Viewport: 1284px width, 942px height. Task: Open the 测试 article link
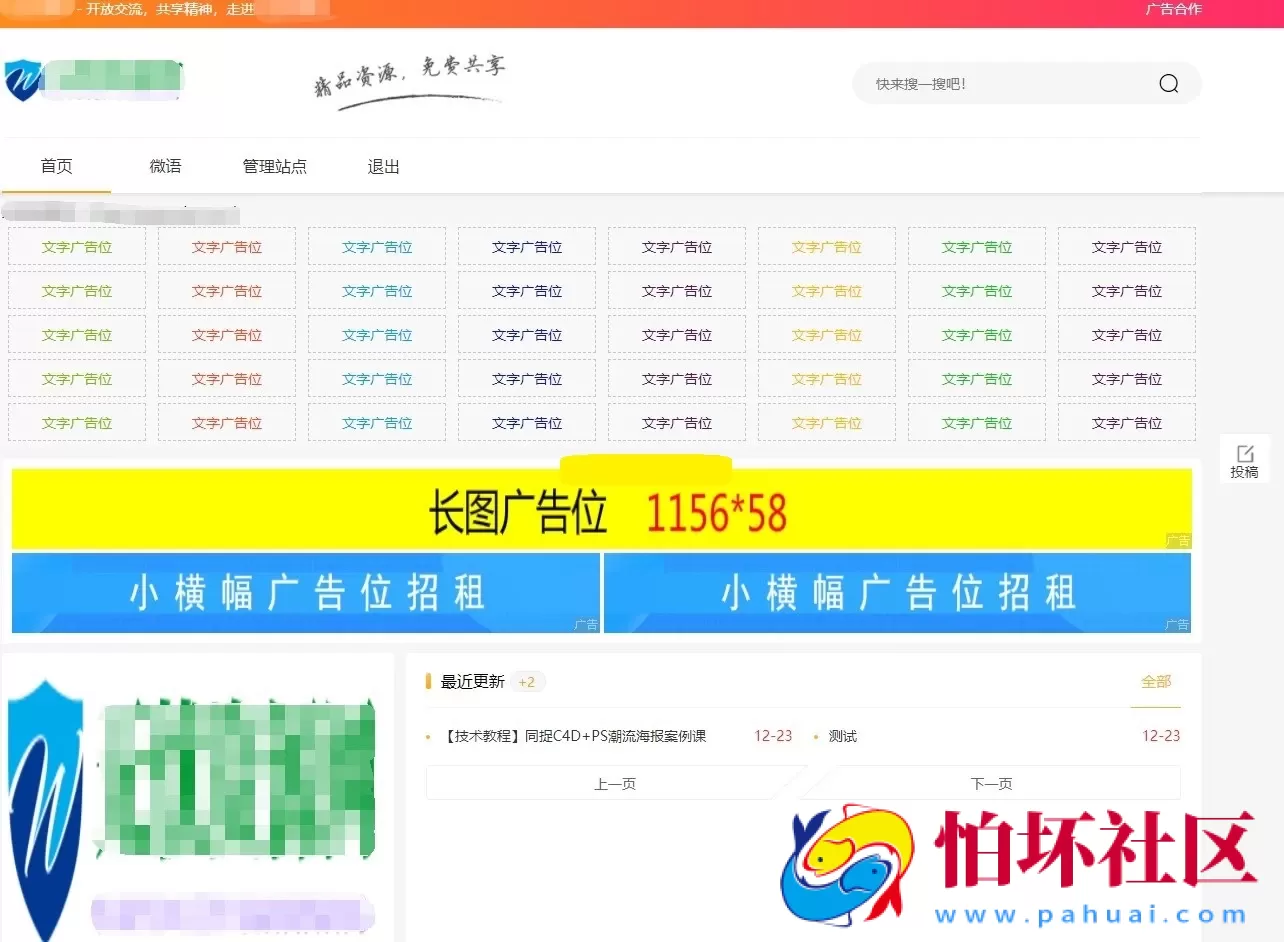point(841,735)
